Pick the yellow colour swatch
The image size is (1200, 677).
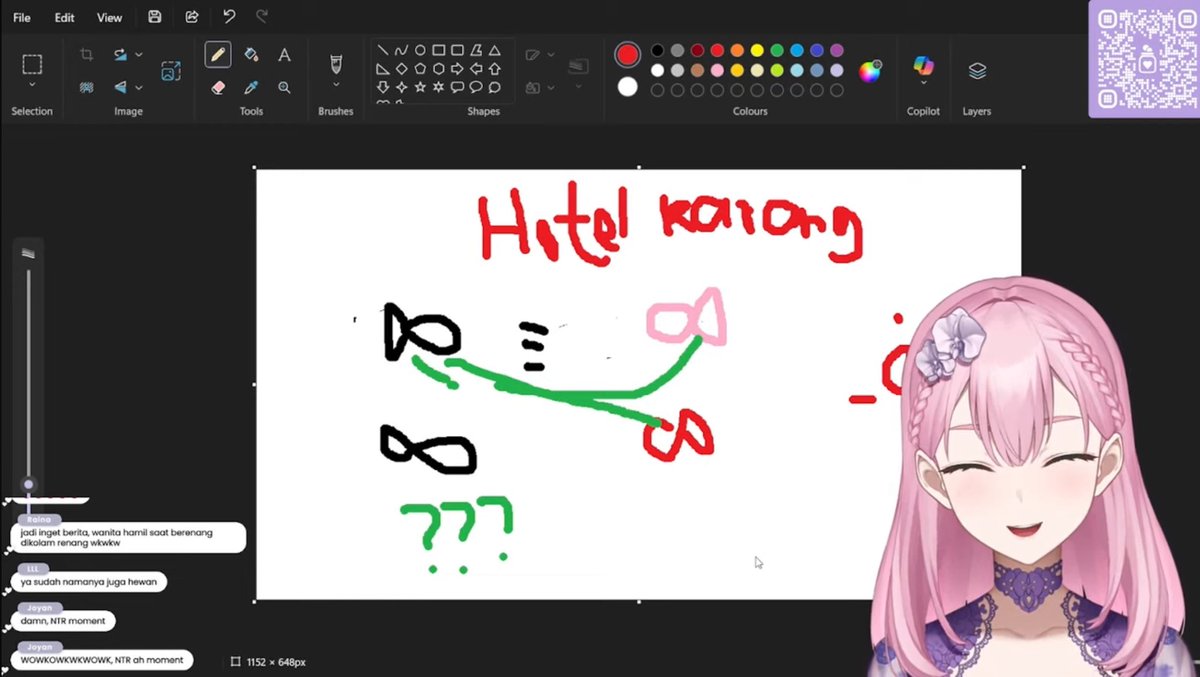point(757,50)
